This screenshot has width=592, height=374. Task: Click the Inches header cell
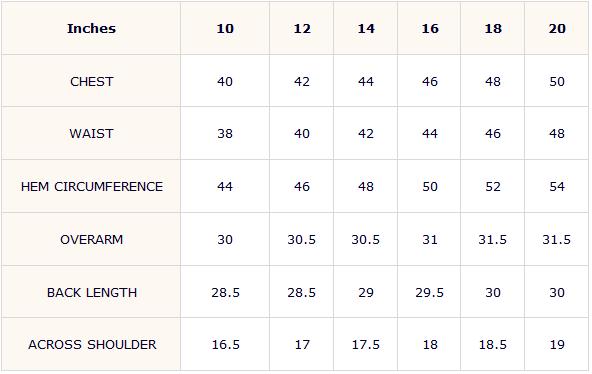click(x=91, y=29)
